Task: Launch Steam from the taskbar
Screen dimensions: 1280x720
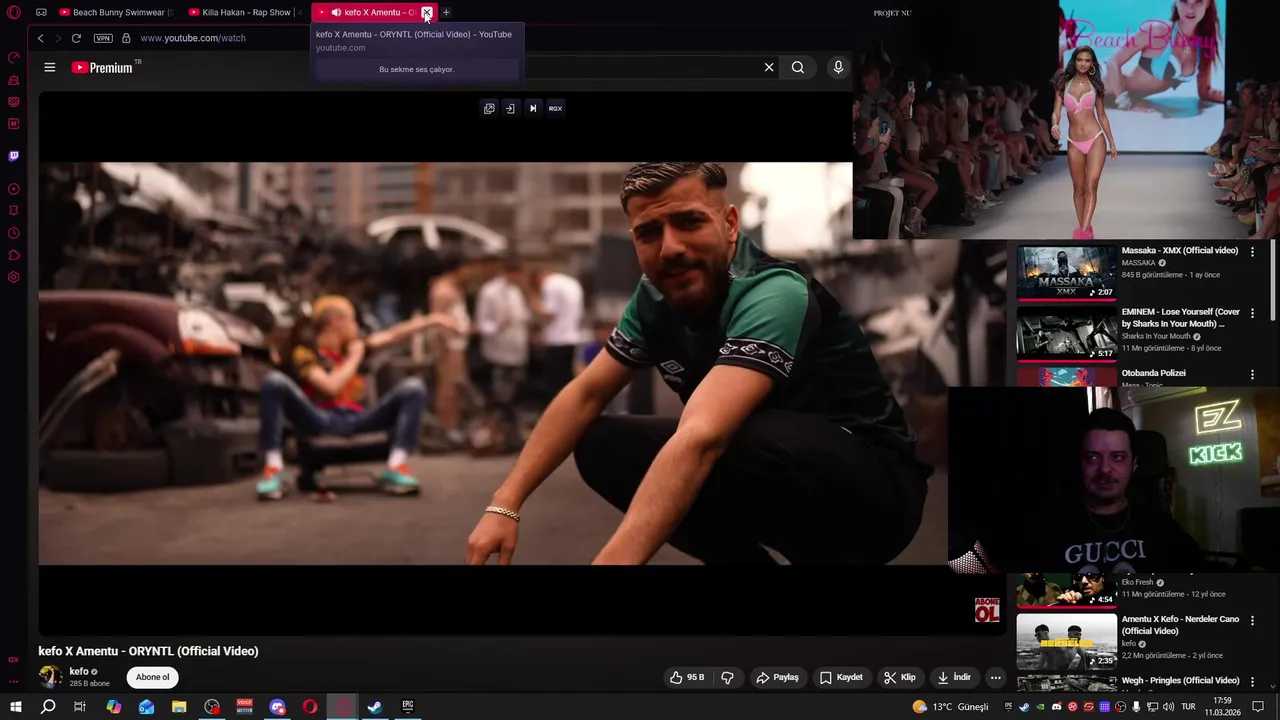Action: click(x=375, y=707)
